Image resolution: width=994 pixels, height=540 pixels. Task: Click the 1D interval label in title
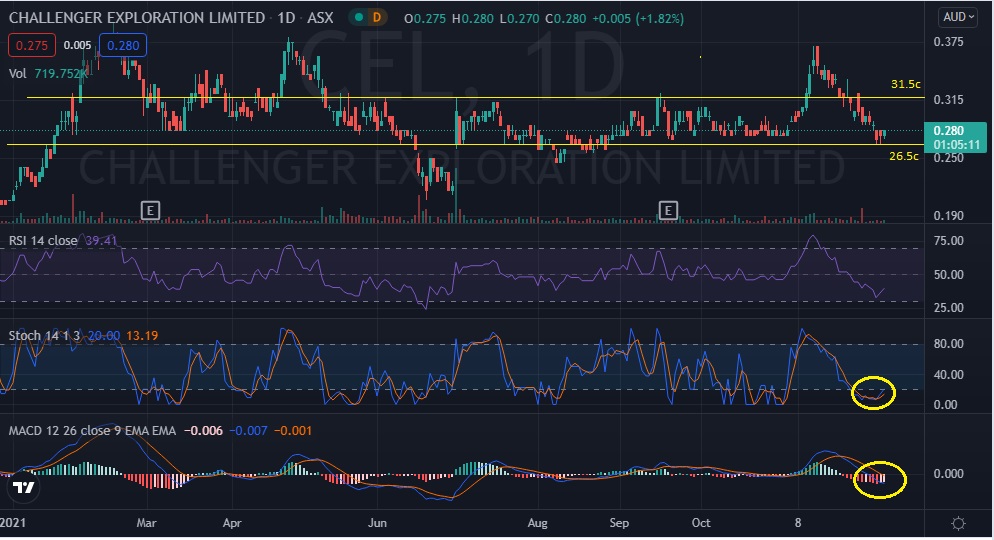click(287, 18)
